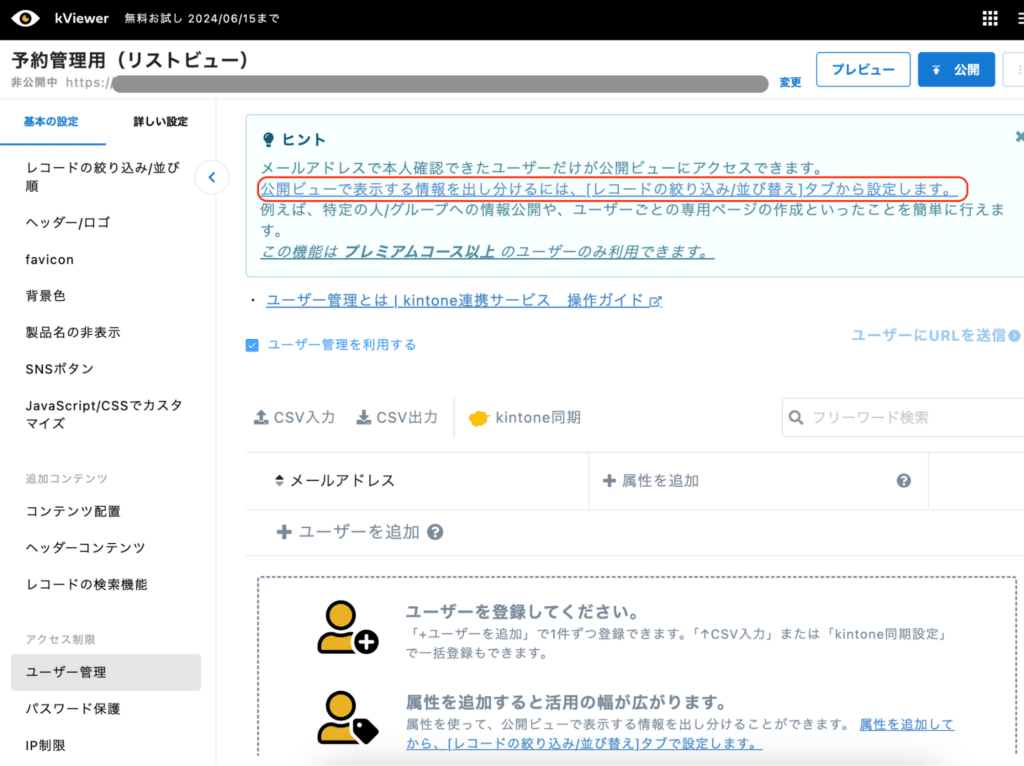
Task: Export users with the CSV出力 icon
Action: [x=362, y=417]
